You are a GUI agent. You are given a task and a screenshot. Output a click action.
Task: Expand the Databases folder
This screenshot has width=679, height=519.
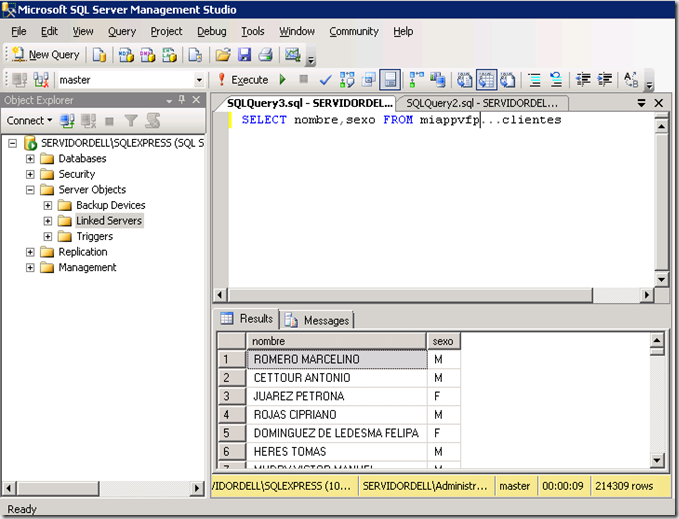(x=30, y=158)
